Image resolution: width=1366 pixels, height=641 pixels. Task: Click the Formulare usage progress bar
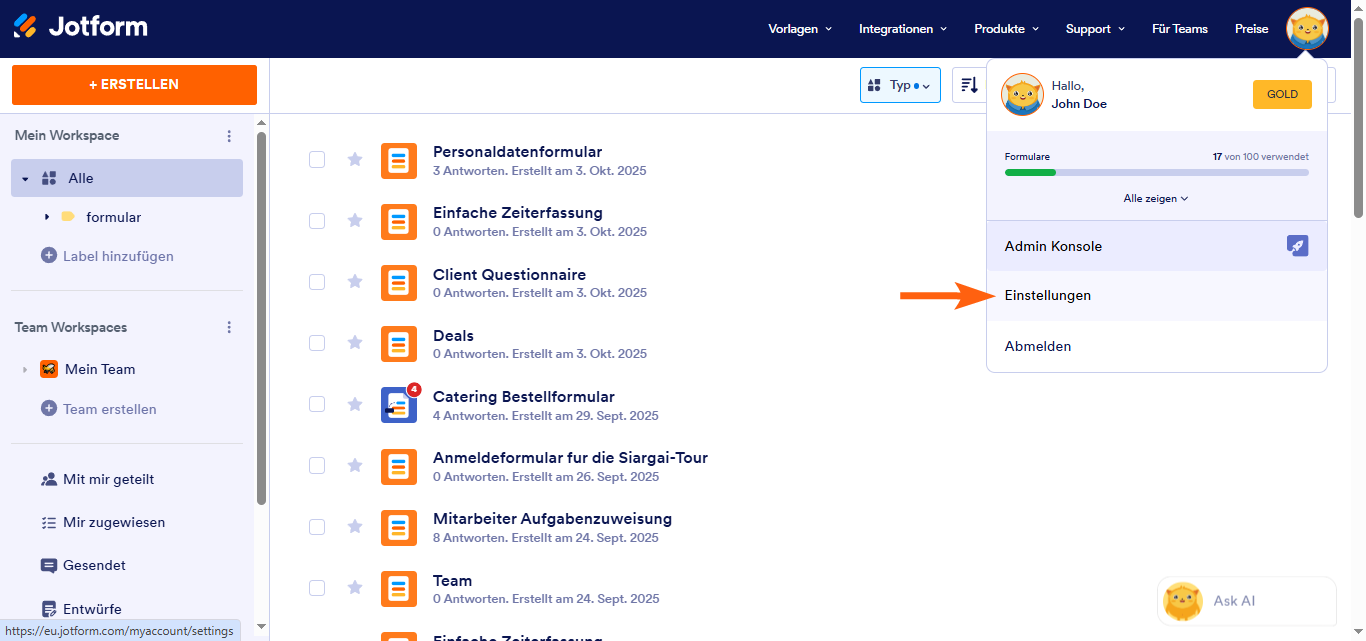1156,173
